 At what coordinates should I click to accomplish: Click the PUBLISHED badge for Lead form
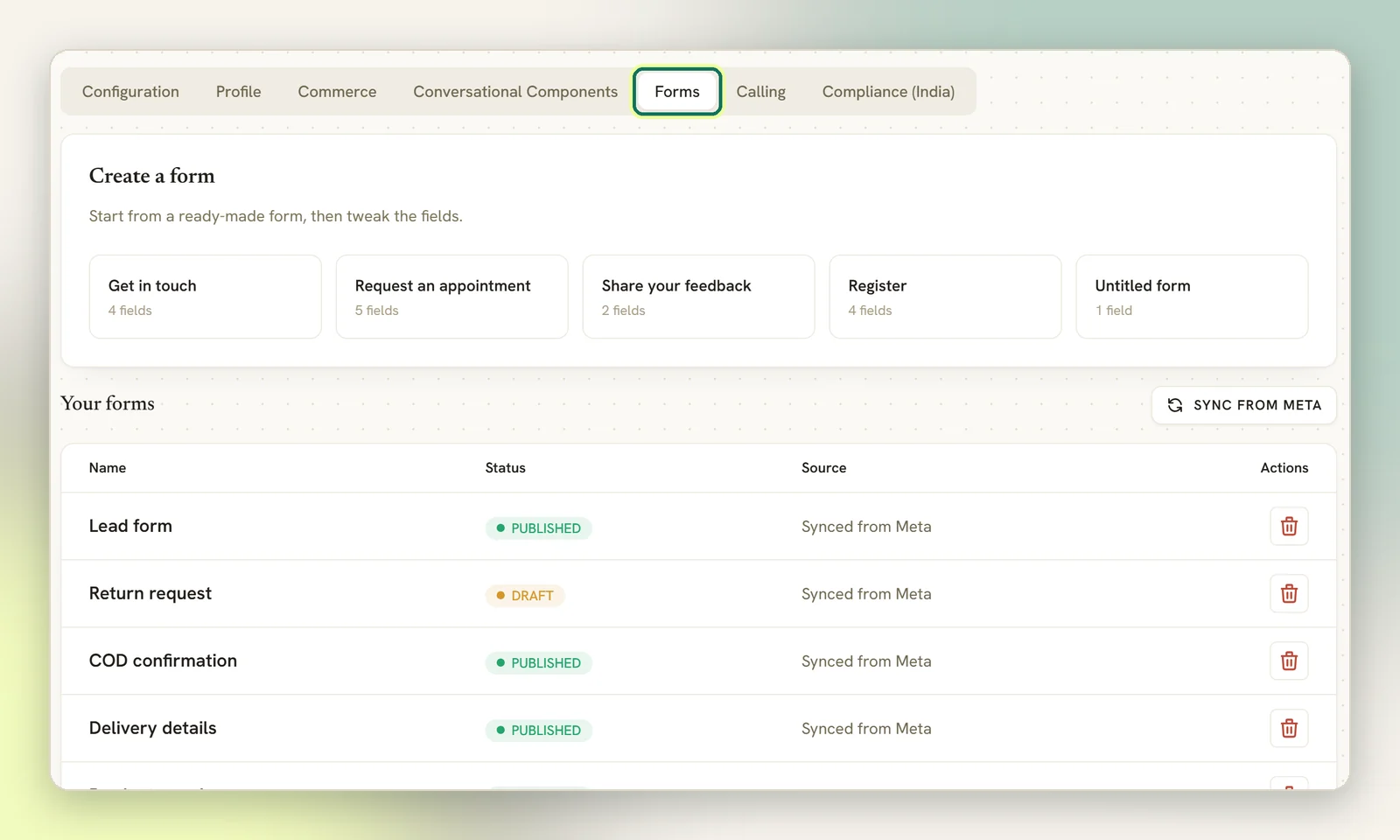(538, 528)
